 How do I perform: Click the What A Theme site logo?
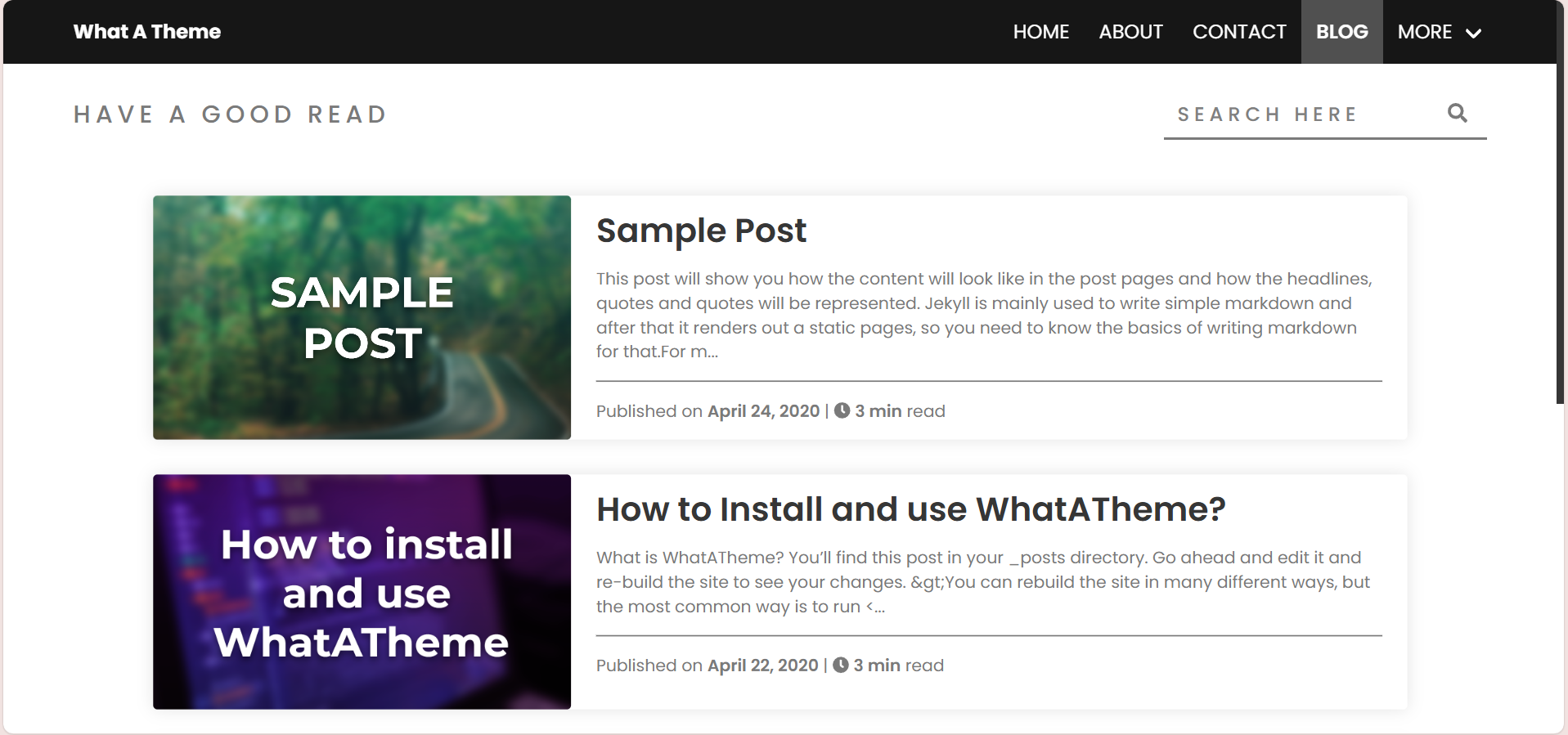[x=147, y=32]
